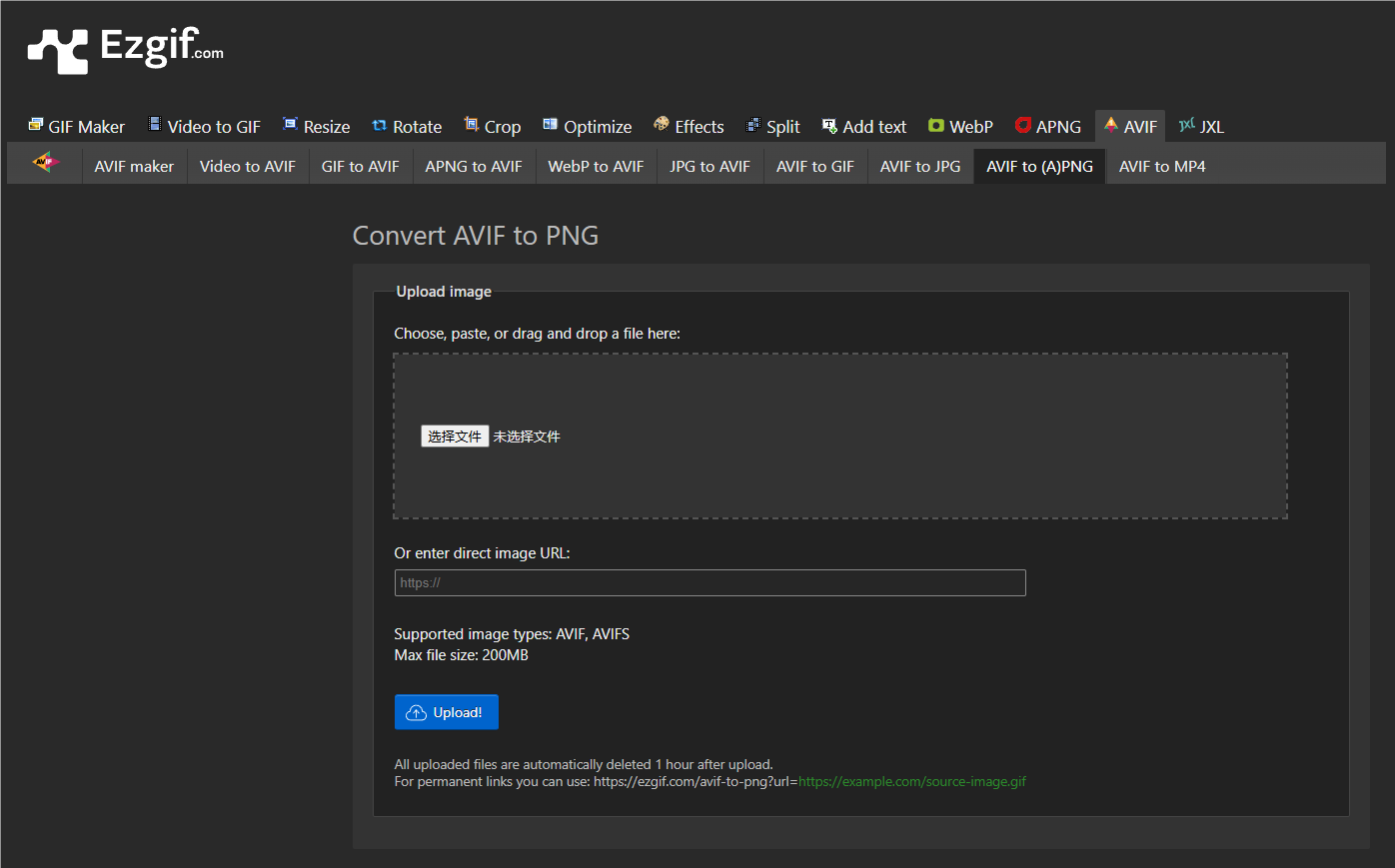
Task: Open the GIF to AVIF tab
Action: point(360,167)
